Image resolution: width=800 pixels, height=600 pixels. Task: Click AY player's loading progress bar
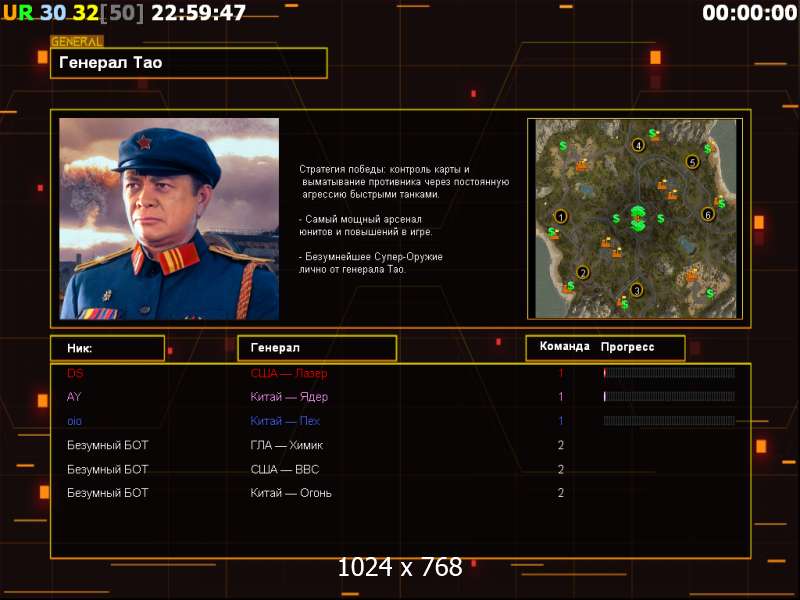pos(669,396)
